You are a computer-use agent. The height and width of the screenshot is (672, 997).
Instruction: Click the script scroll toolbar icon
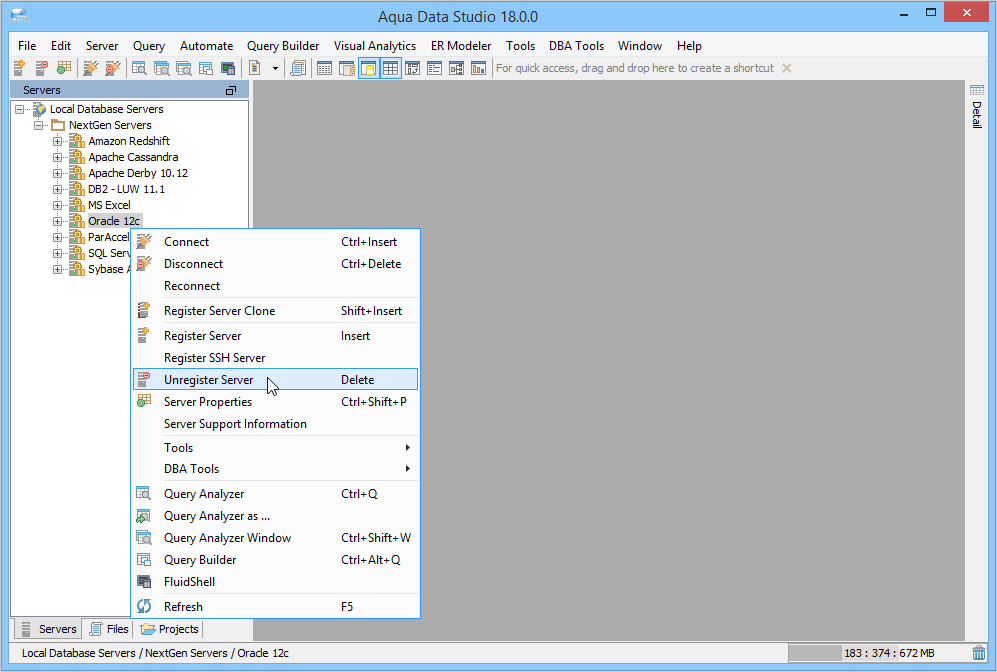point(298,68)
